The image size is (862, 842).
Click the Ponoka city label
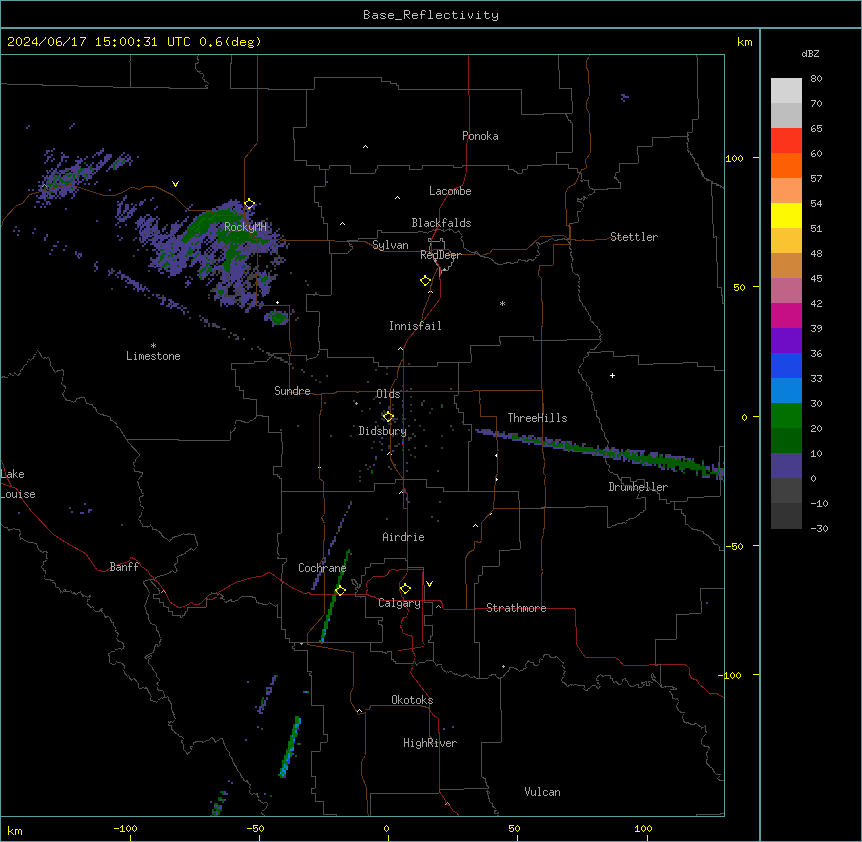480,136
